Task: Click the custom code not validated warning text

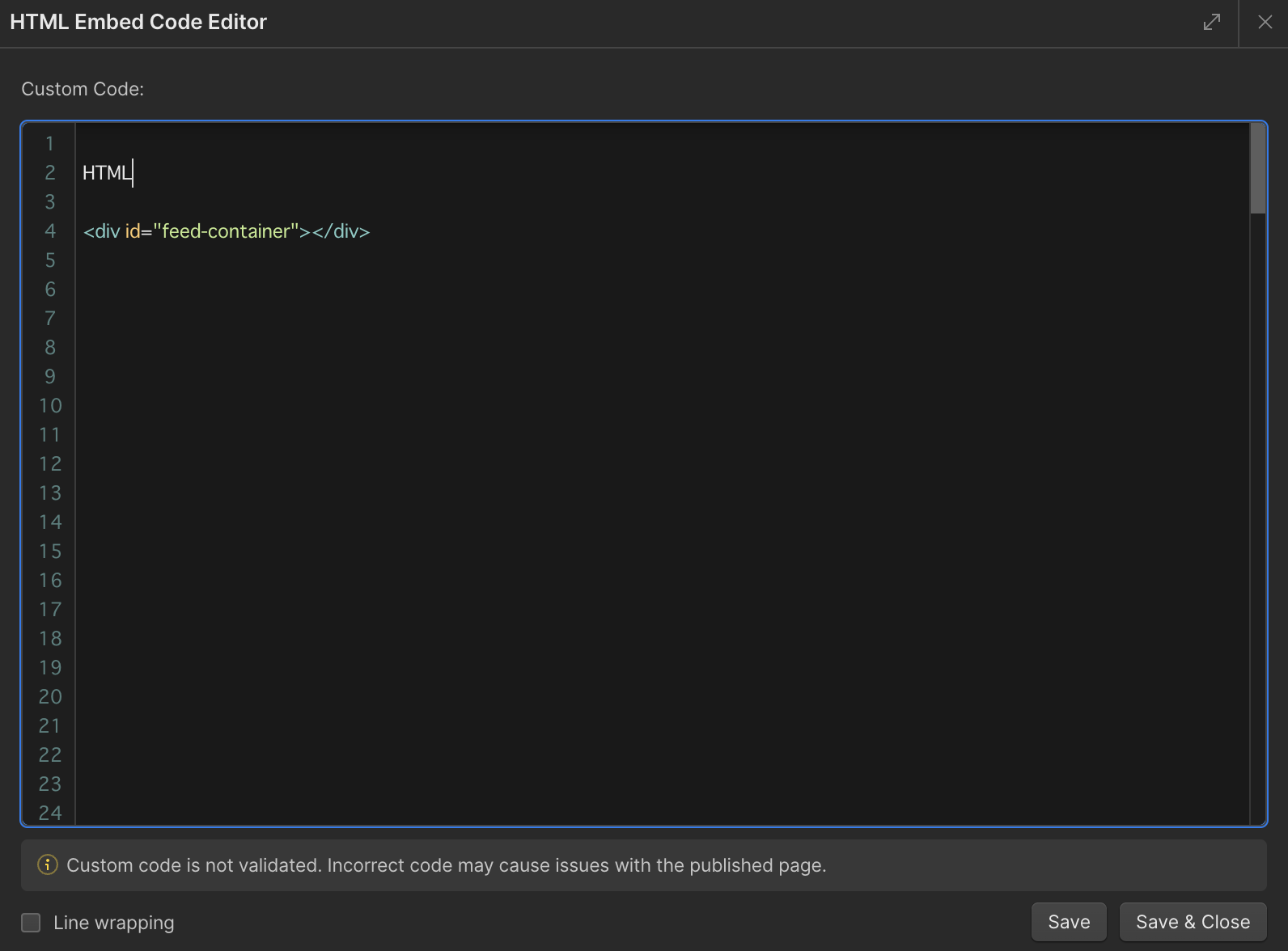Action: (x=447, y=865)
